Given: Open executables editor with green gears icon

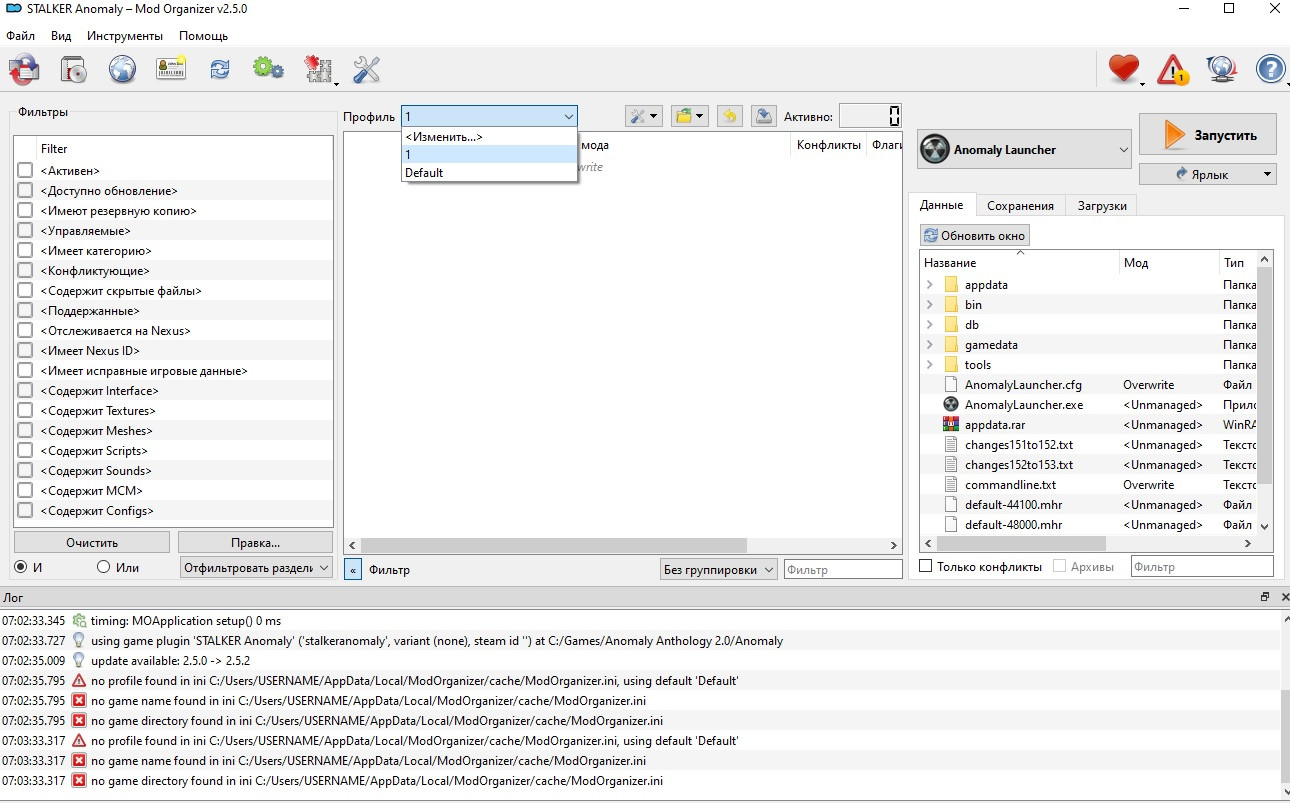Looking at the screenshot, I should (267, 69).
